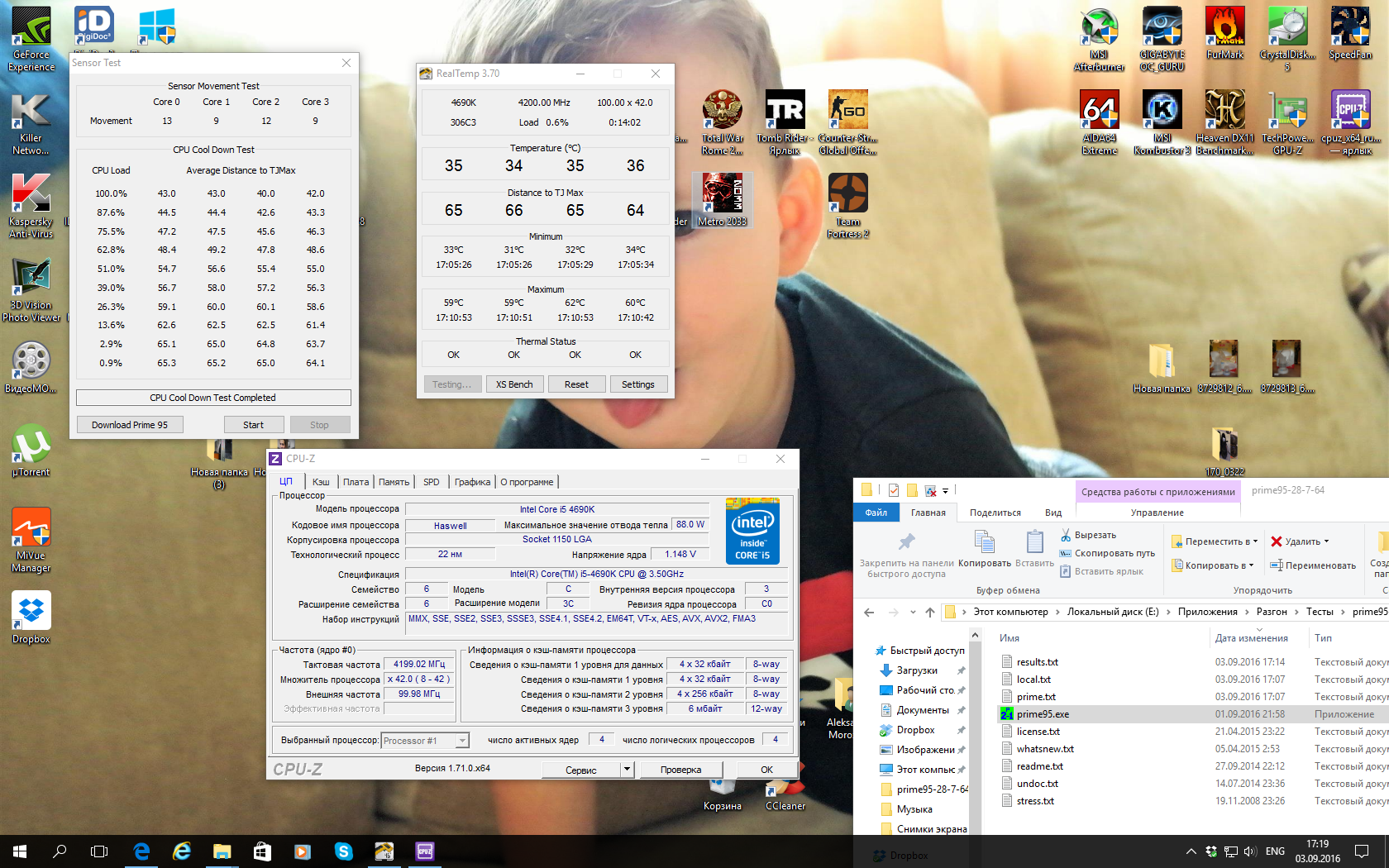Open the Team Fortress 2 shortcut
The height and width of the screenshot is (868, 1389).
(x=847, y=206)
